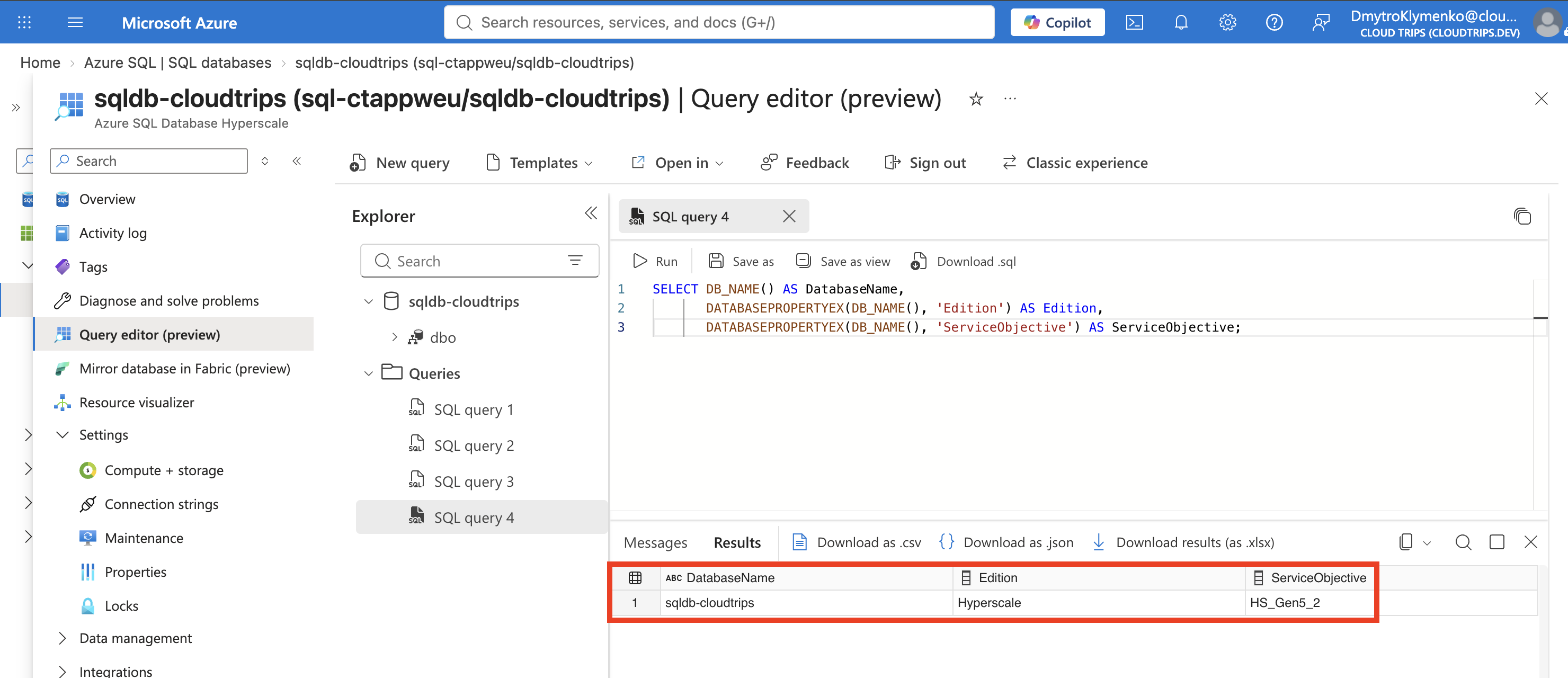
Task: Open the Explorer filter icon
Action: (x=575, y=261)
